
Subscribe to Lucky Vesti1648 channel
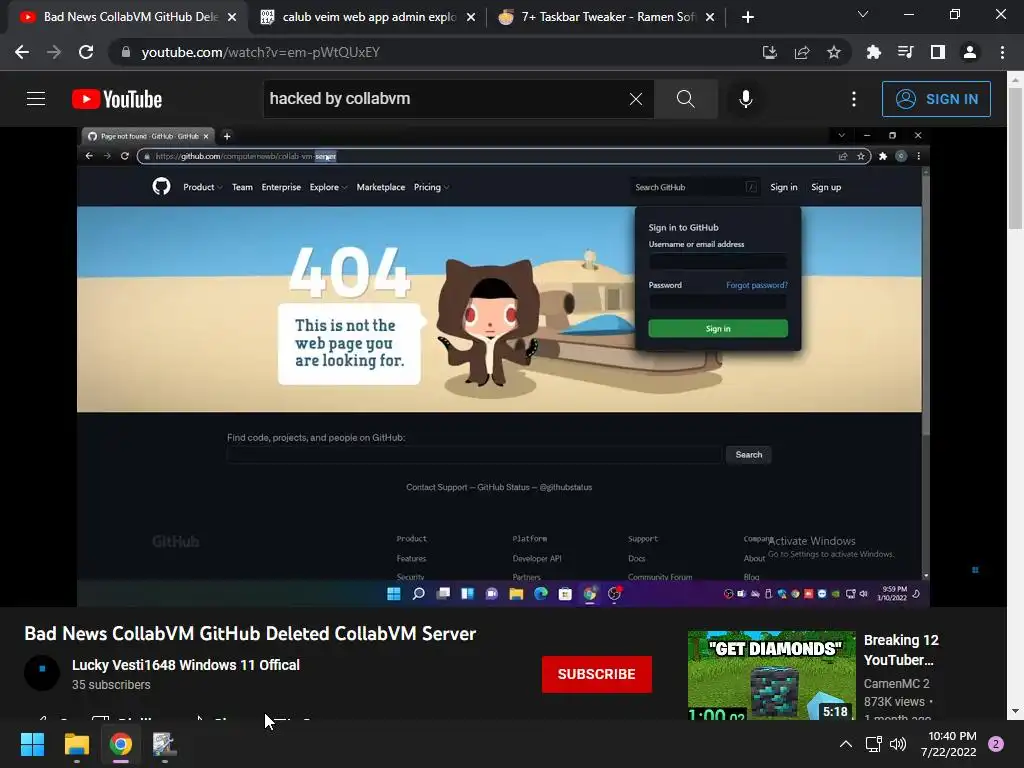(x=596, y=674)
